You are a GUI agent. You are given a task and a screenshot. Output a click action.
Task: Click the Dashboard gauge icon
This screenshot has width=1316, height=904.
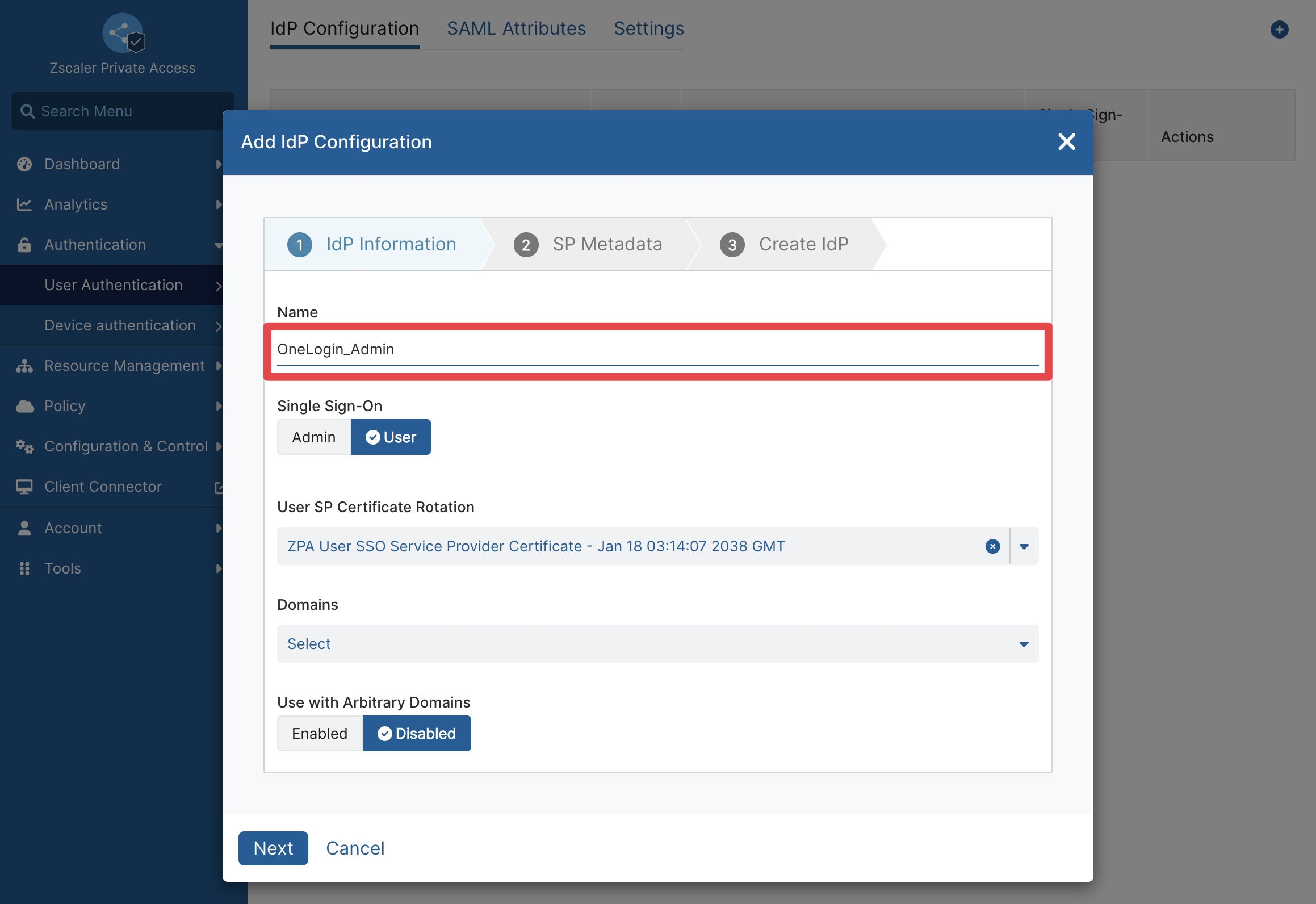coord(24,164)
